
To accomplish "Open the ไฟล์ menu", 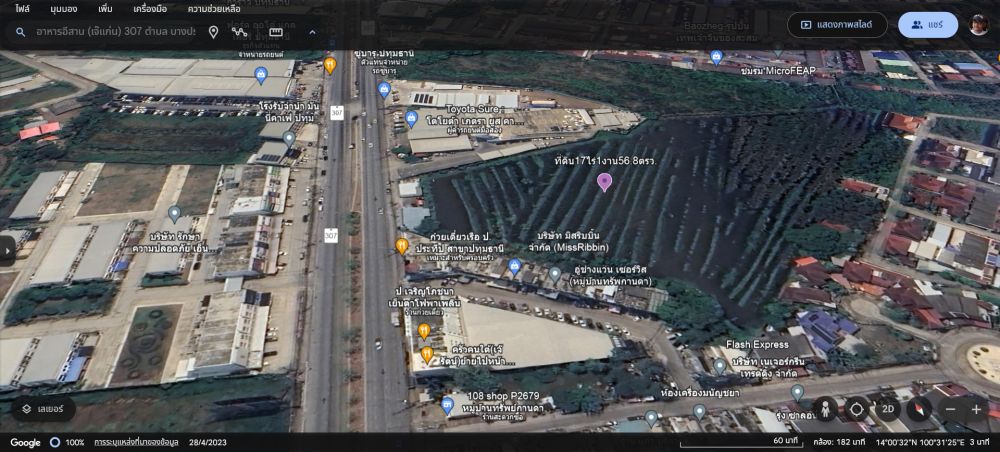I will [x=23, y=9].
